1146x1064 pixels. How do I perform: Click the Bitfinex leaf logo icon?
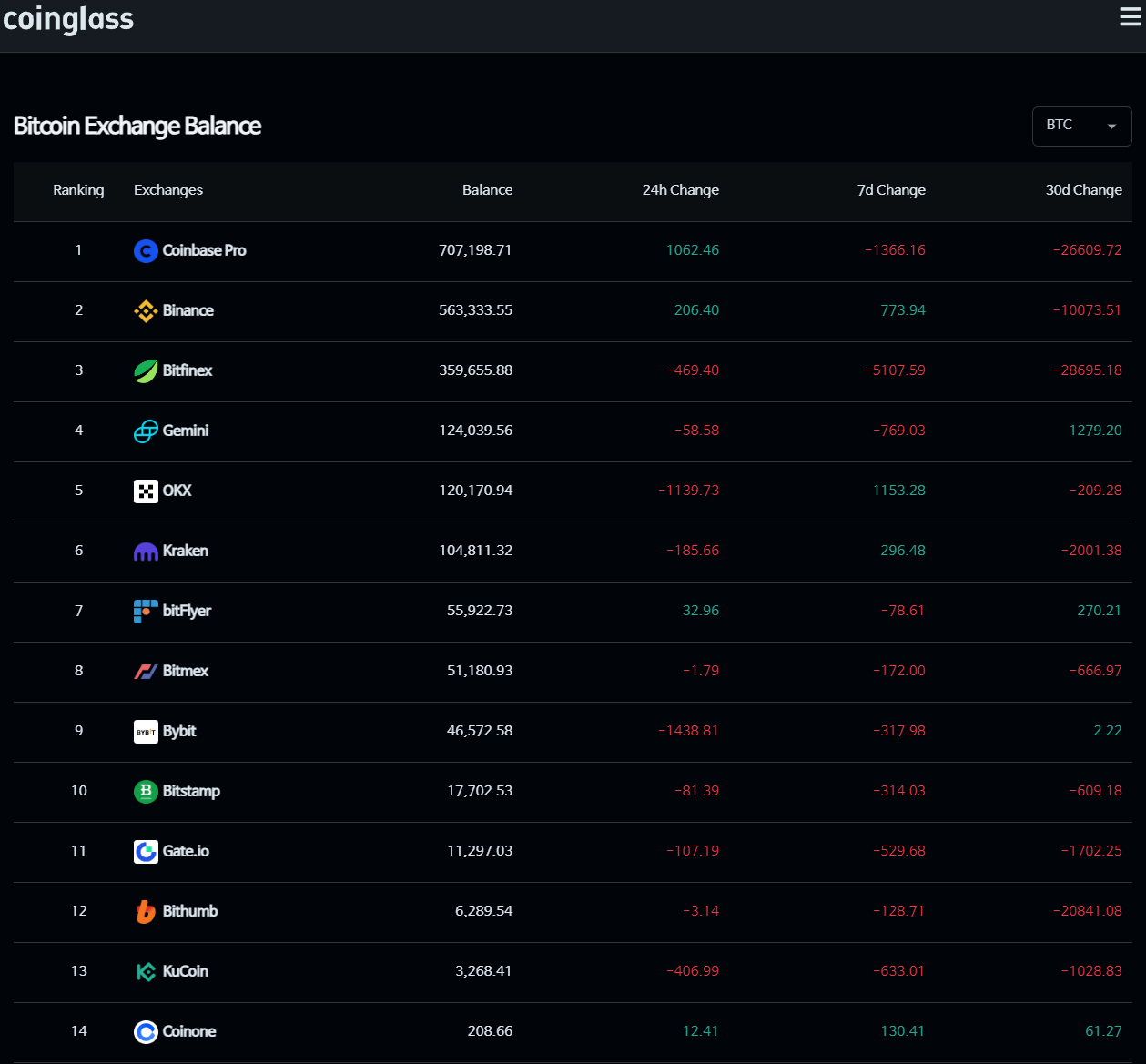pos(146,371)
